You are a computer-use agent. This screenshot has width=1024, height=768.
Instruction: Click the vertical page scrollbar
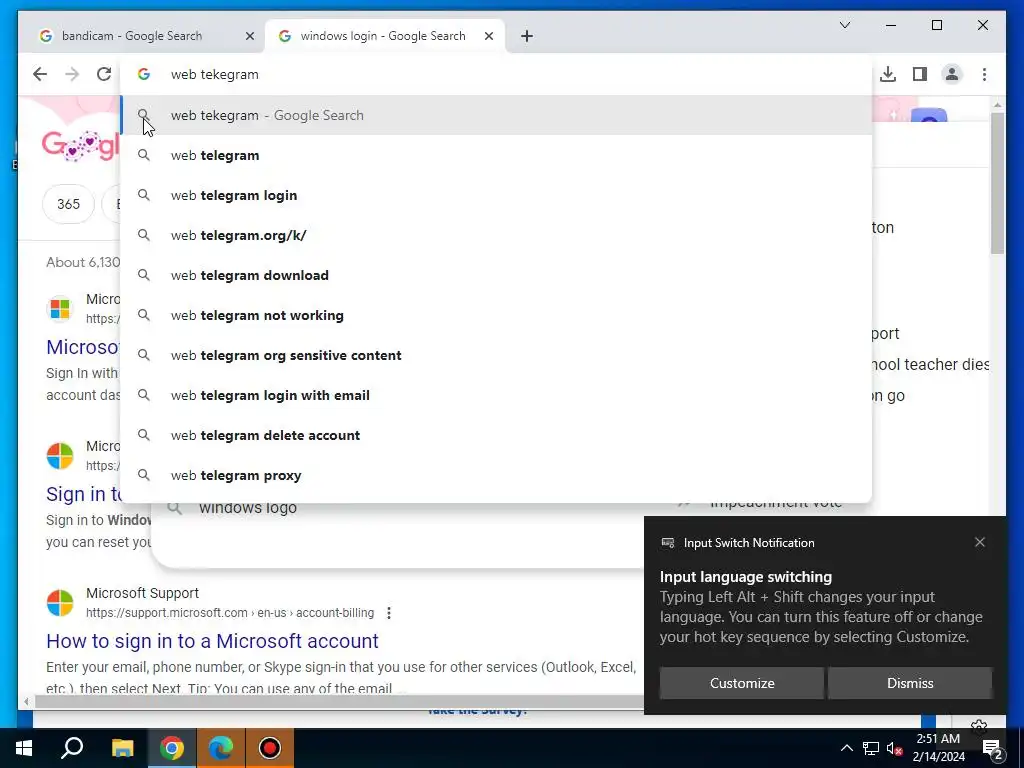(x=997, y=184)
